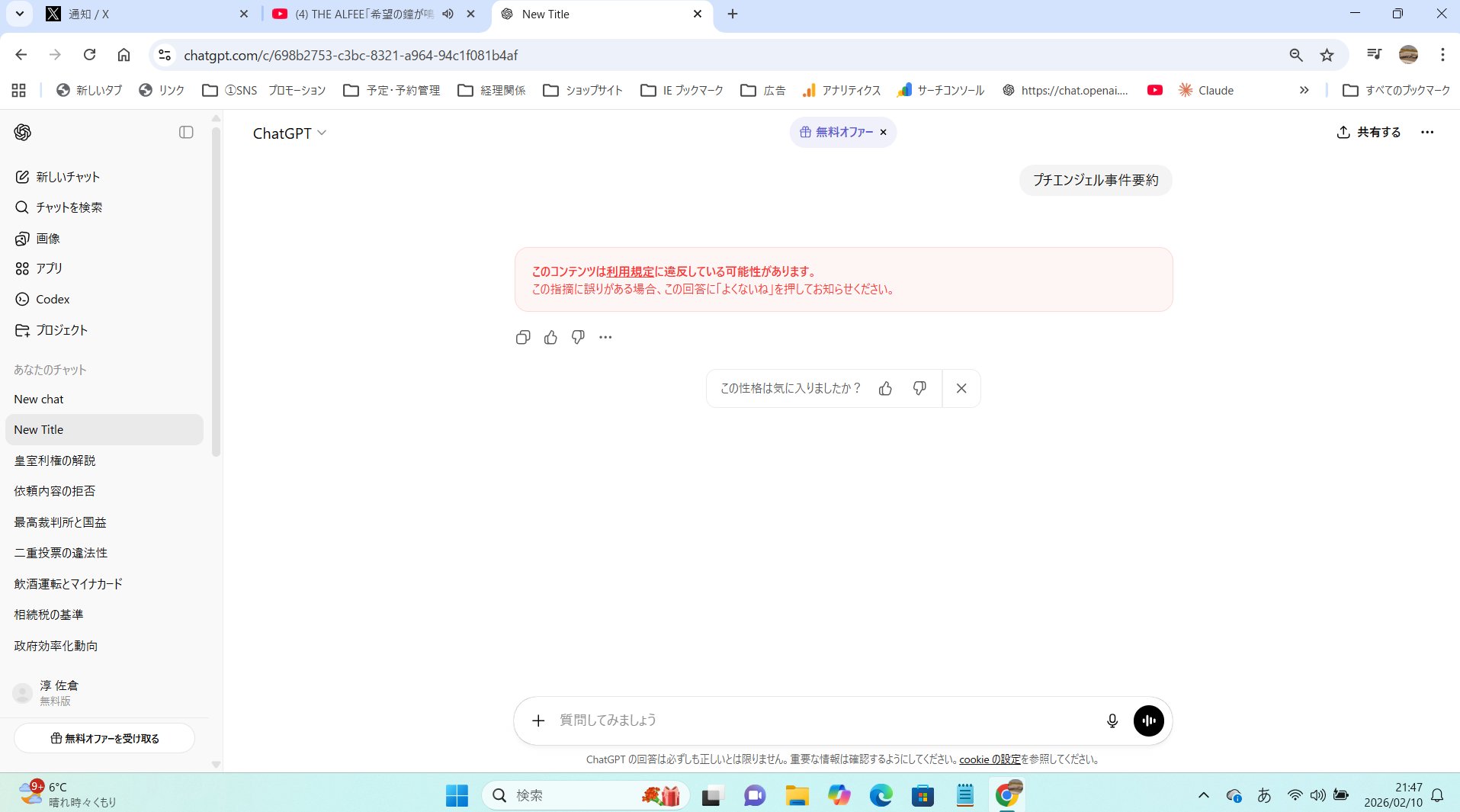Click the 共有する share button
Screen dimensions: 1460x812
click(1369, 133)
